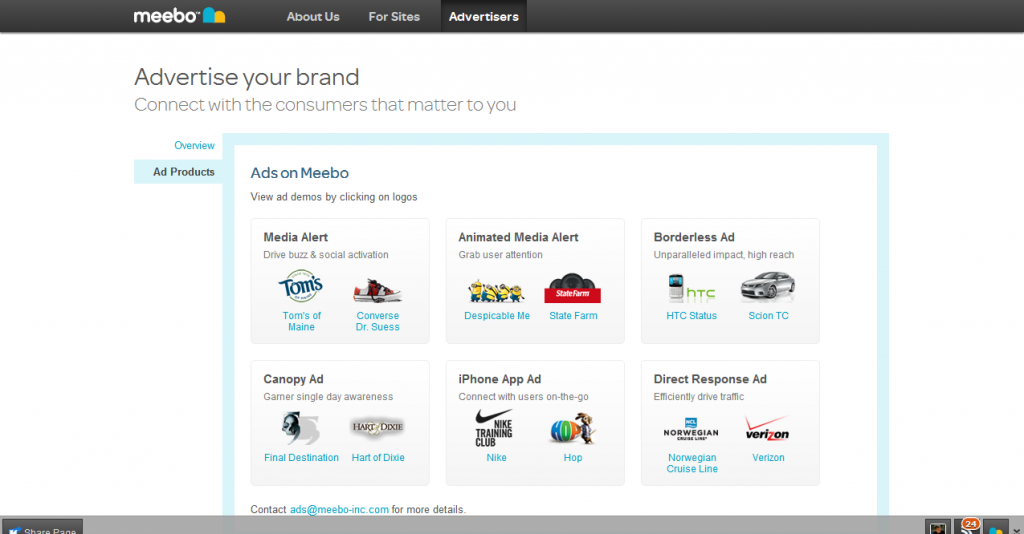
Task: Click the Hop movie bunny logo
Action: (573, 429)
